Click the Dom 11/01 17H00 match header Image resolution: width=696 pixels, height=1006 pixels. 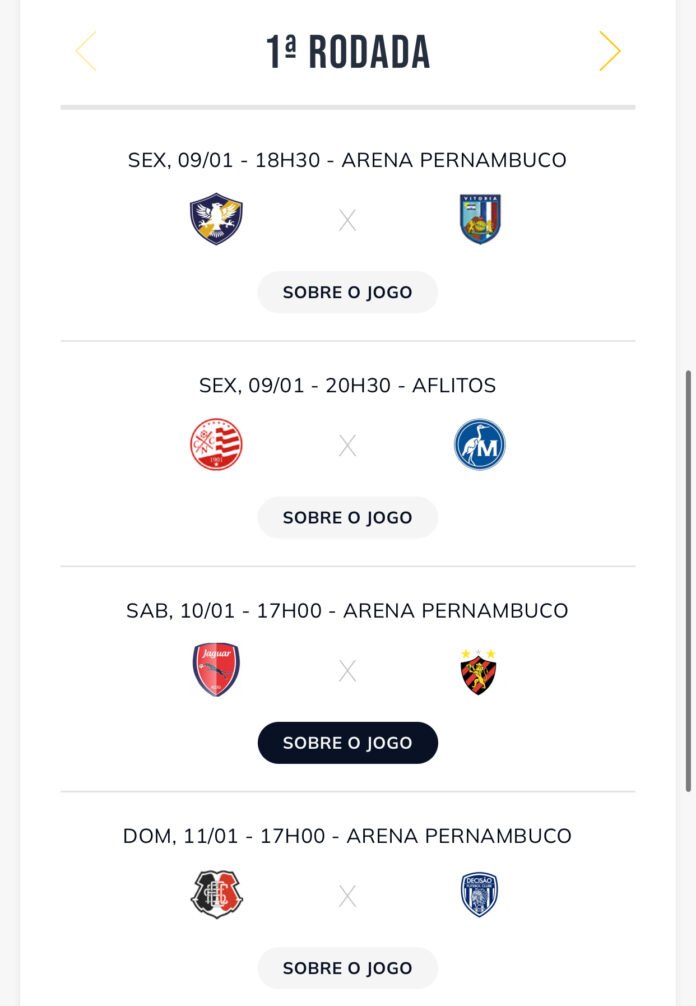347,836
